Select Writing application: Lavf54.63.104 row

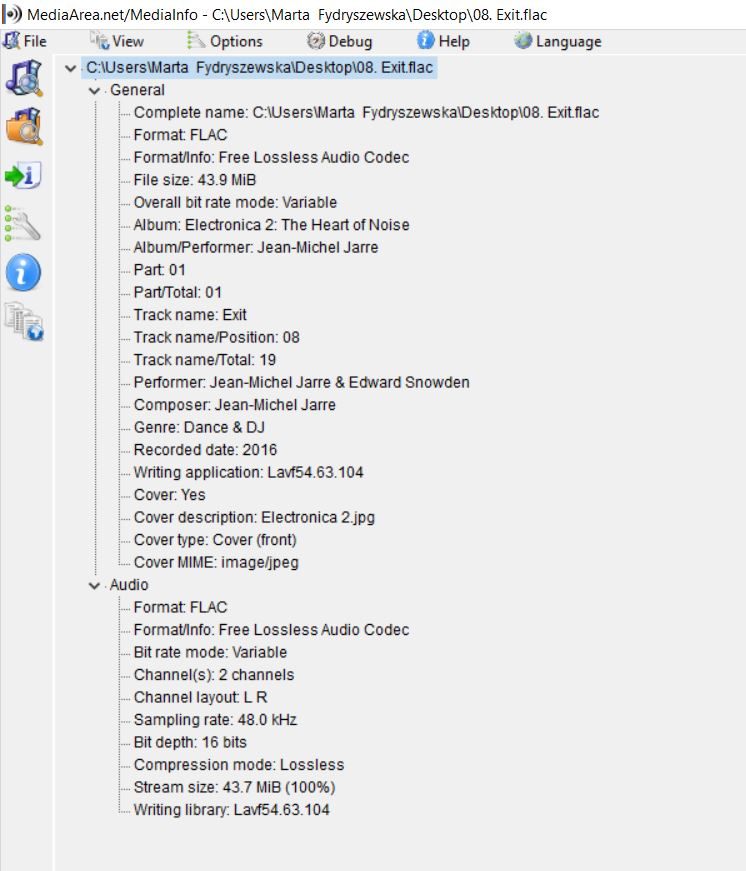click(x=248, y=472)
